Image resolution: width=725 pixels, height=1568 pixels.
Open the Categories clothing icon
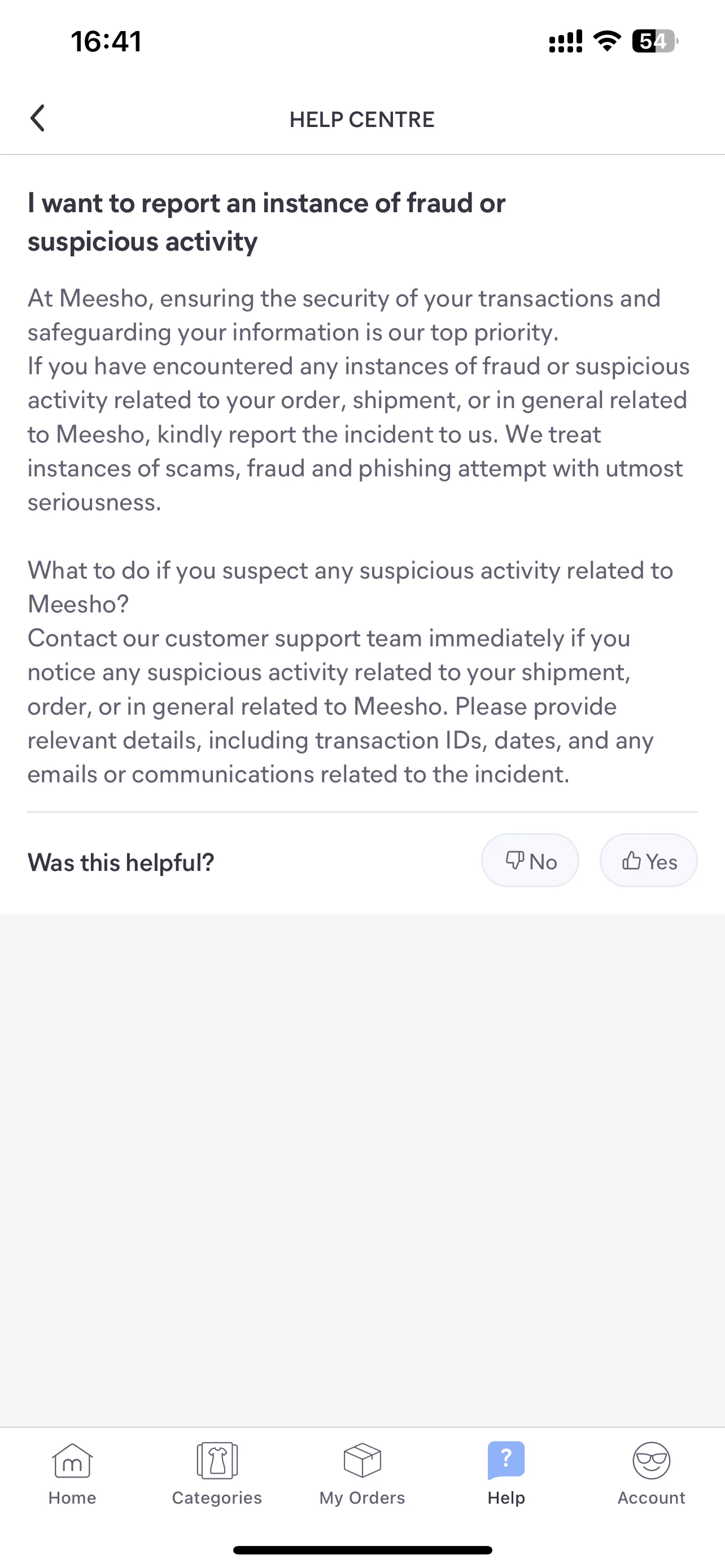click(x=217, y=1461)
